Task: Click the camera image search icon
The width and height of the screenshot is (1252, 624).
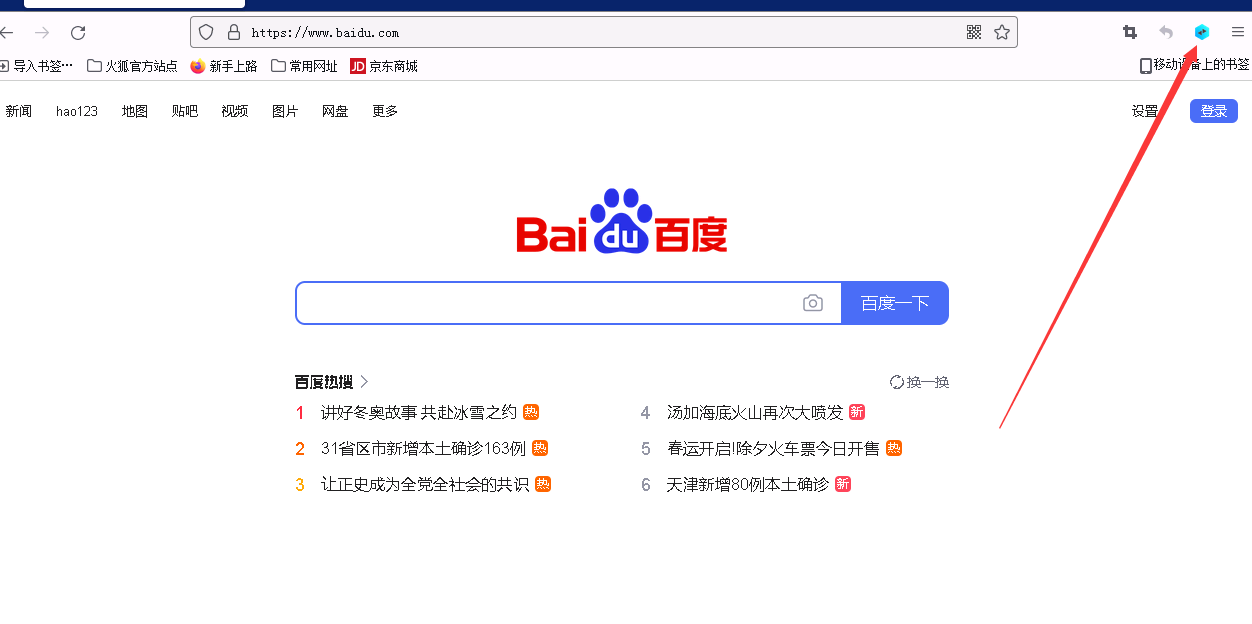Action: point(813,303)
